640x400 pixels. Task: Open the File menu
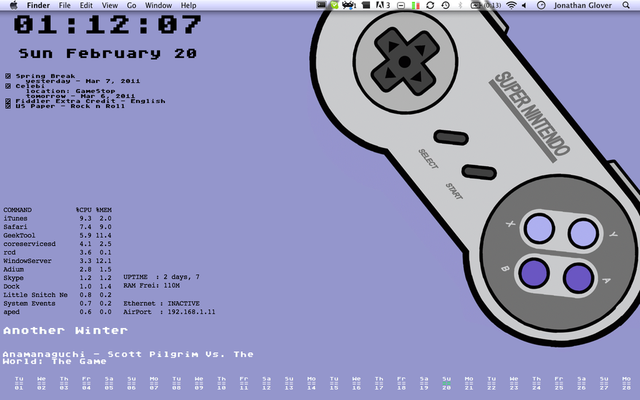coord(65,5)
